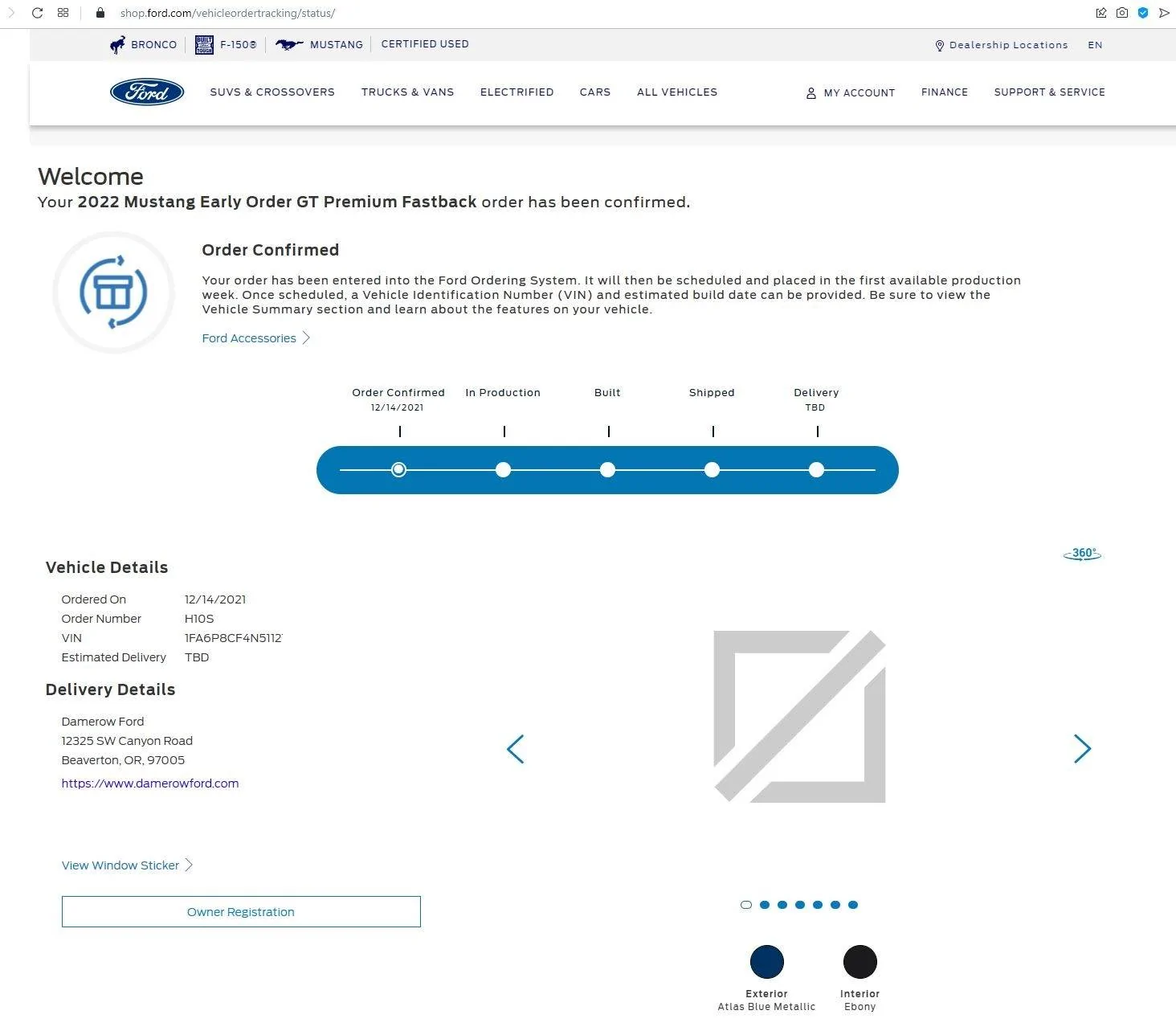Open the Electrified menu

click(x=517, y=92)
